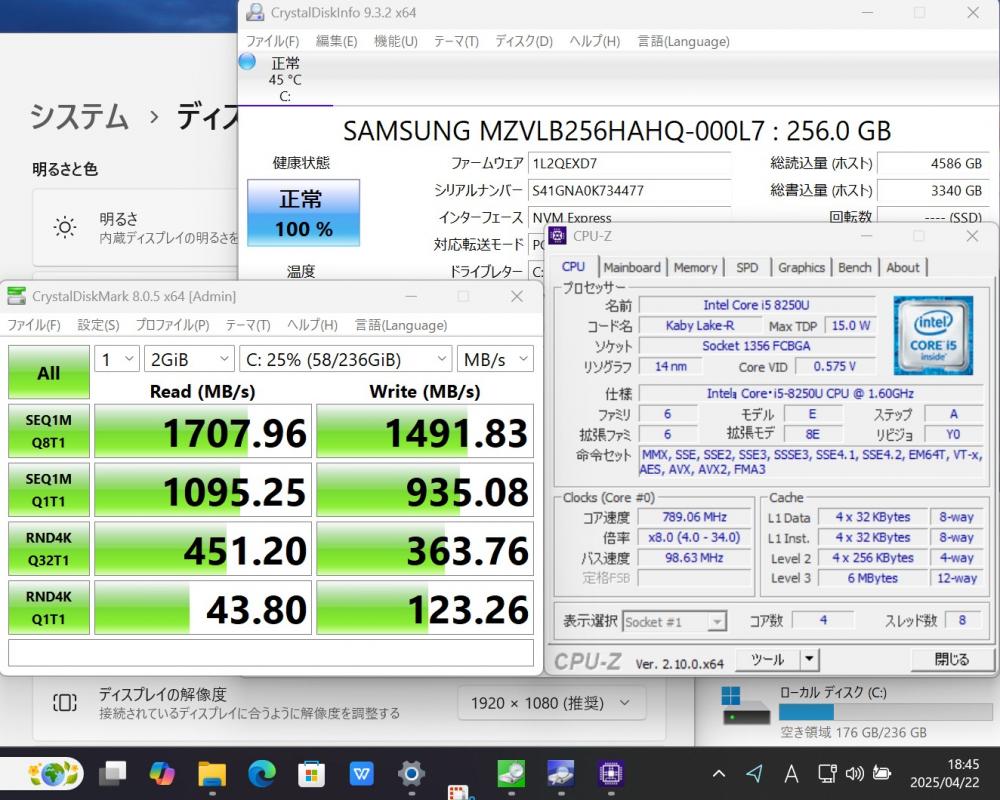Open the CrystalDiskInfo 機能(U) menu
This screenshot has height=800, width=1000.
point(395,41)
